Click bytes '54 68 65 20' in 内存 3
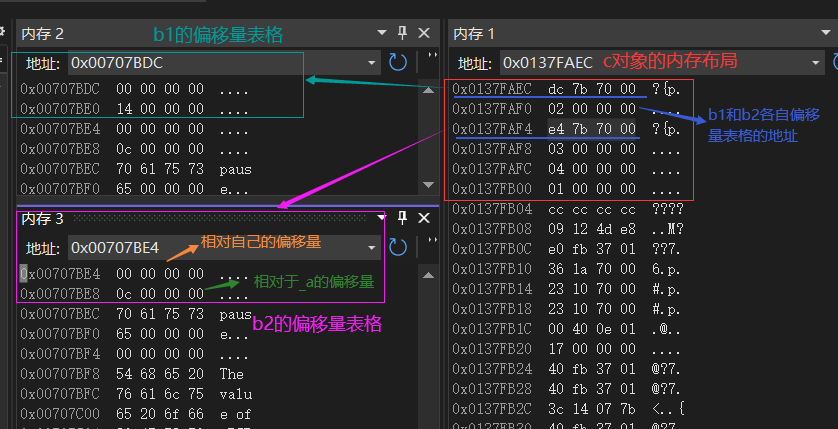Image resolution: width=838 pixels, height=429 pixels. [x=160, y=374]
